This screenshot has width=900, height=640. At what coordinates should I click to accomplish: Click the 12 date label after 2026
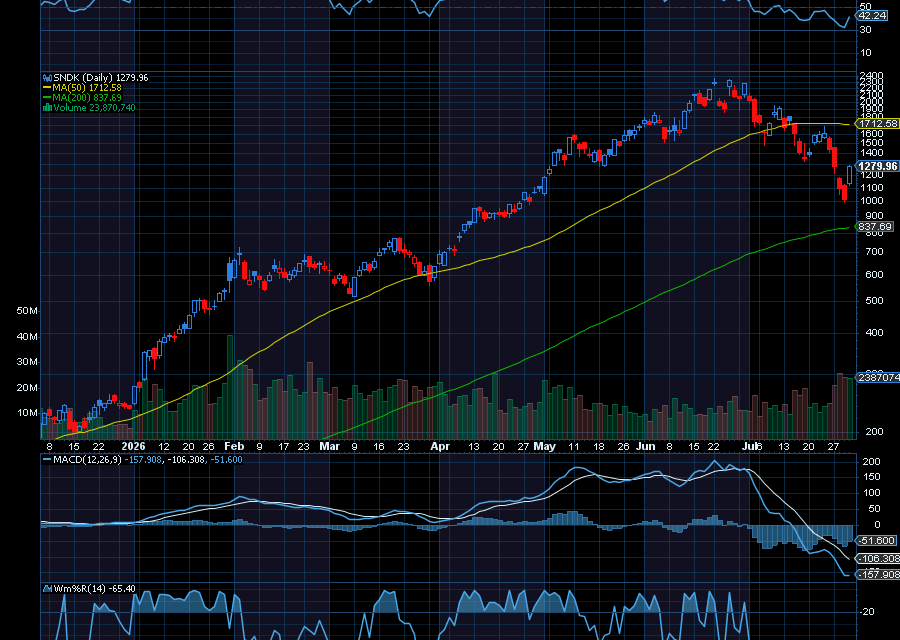click(x=164, y=446)
